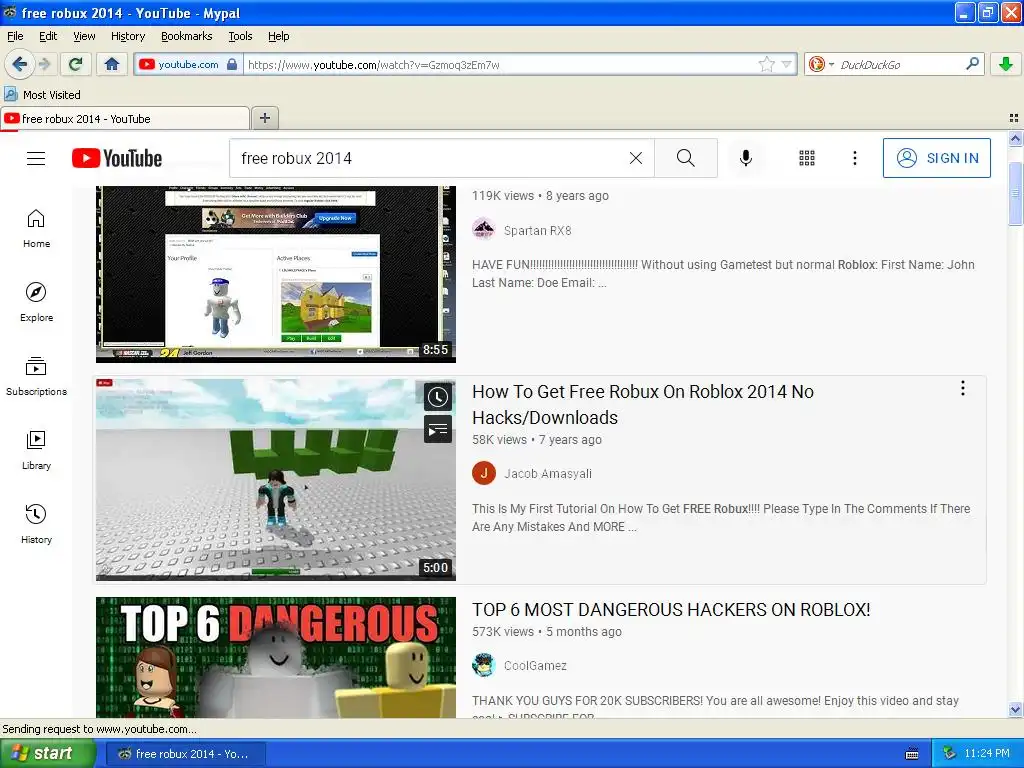Open Jacob Amasyali channel avatar
The width and height of the screenshot is (1024, 768).
pyautogui.click(x=484, y=473)
